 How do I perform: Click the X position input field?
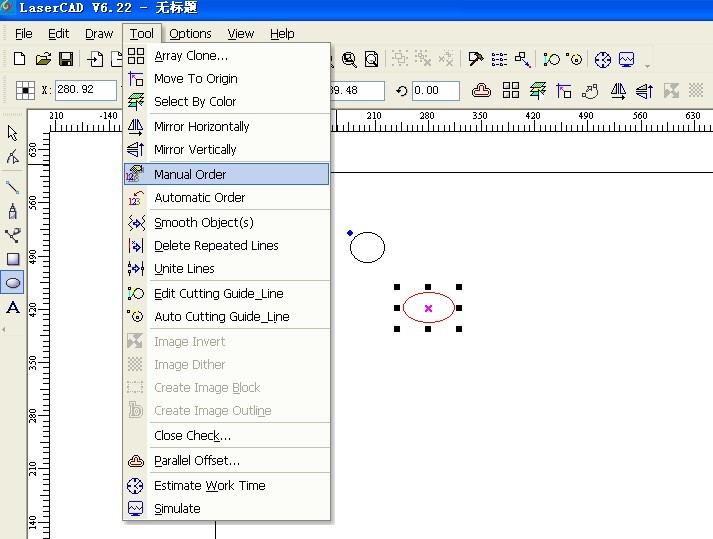click(x=84, y=91)
